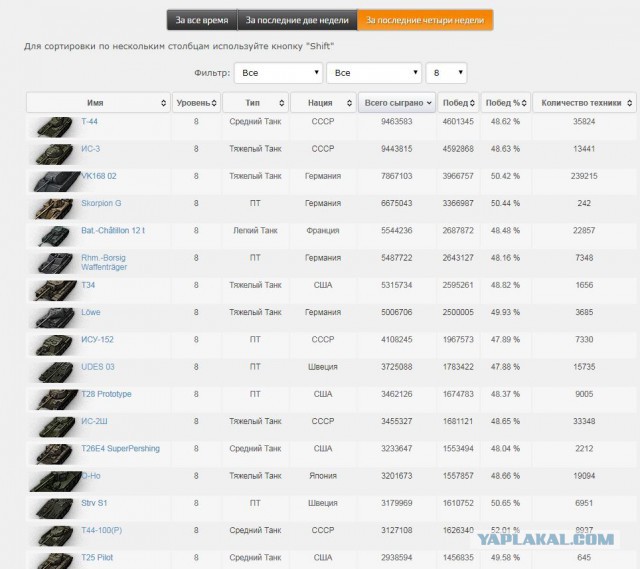
Task: Click the T-44 tank icon
Action: 54,127
